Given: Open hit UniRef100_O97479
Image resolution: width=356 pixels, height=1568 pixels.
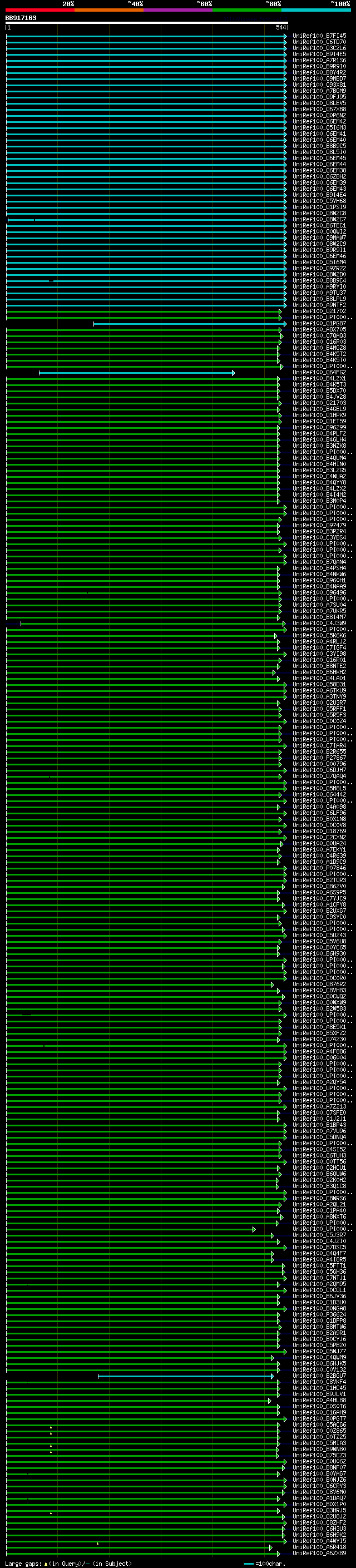Looking at the screenshot, I should [319, 525].
